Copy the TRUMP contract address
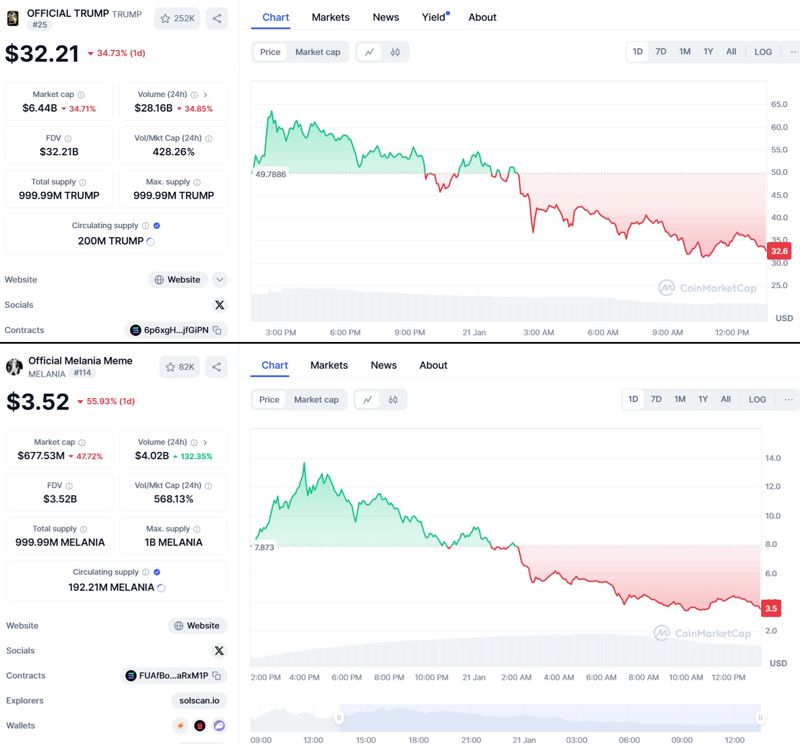This screenshot has height=744, width=800. coord(217,330)
